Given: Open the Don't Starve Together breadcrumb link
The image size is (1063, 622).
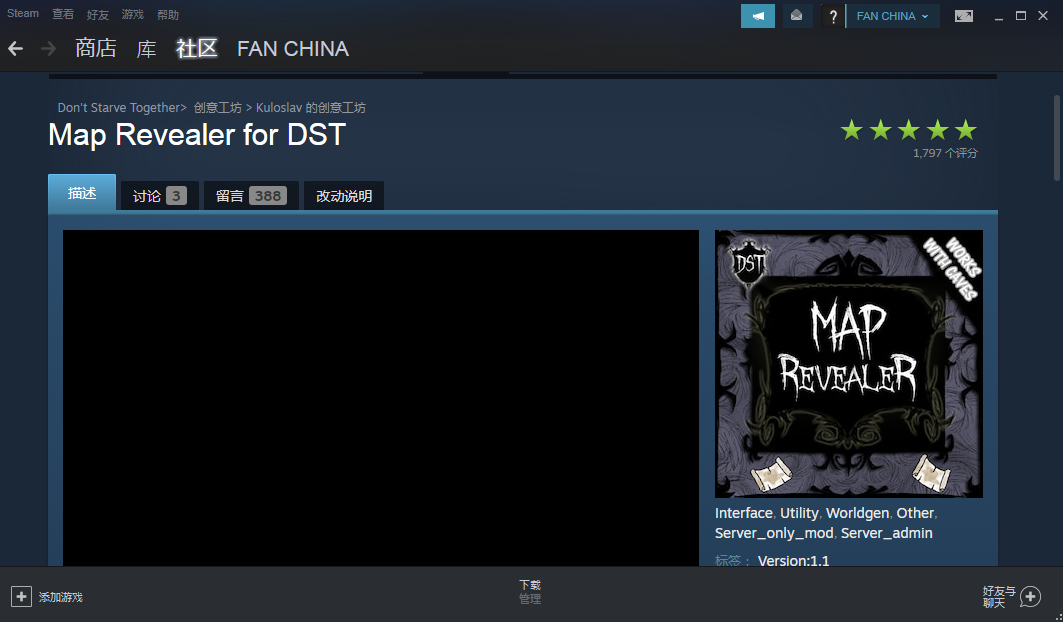Looking at the screenshot, I should (x=119, y=107).
